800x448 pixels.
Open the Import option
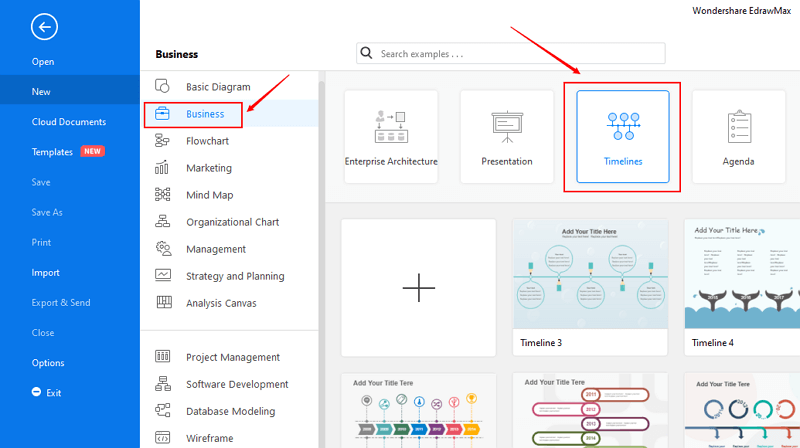tap(45, 272)
